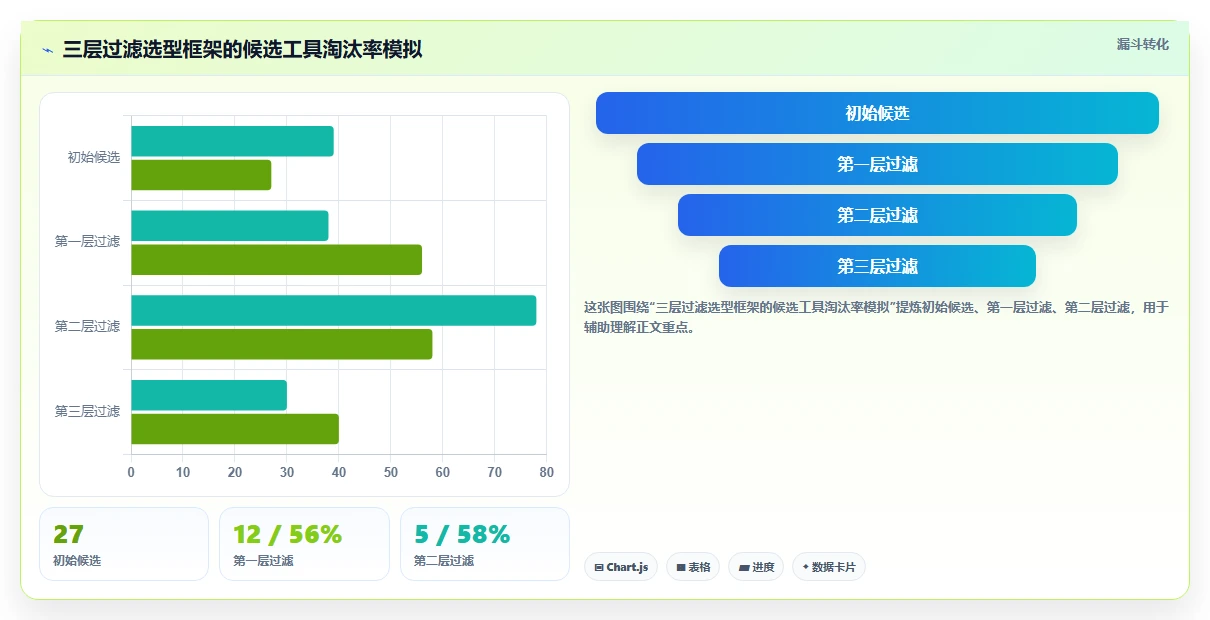This screenshot has width=1210, height=620.
Task: Click the 第二层过滤 y-axis label
Action: [x=87, y=327]
